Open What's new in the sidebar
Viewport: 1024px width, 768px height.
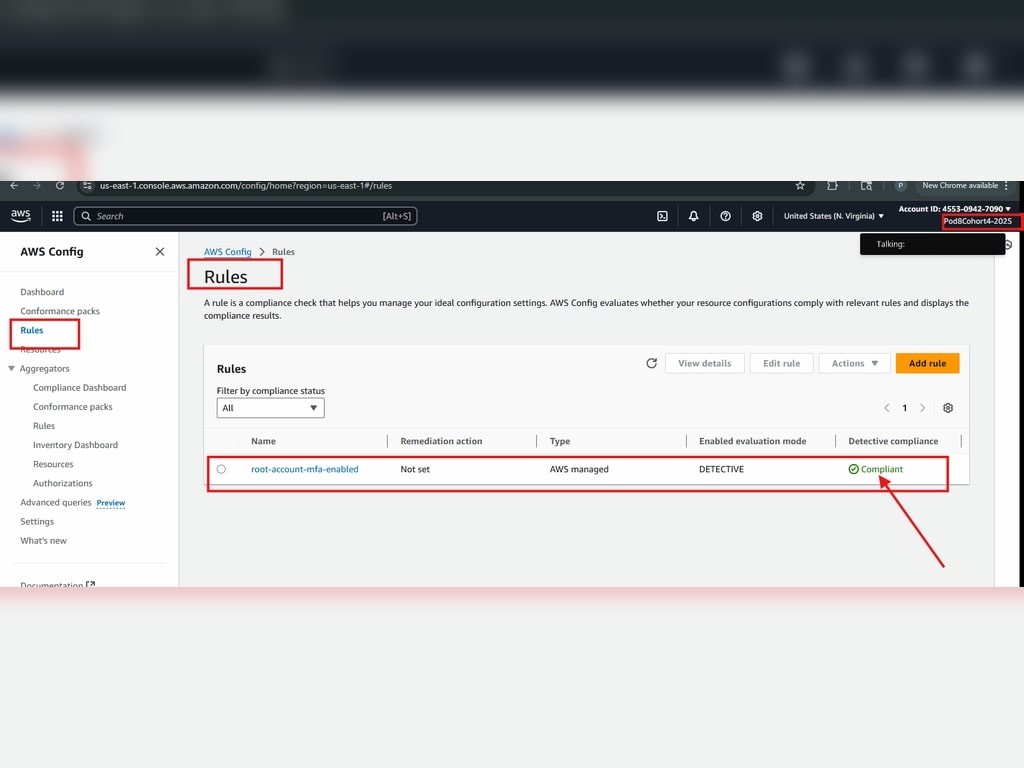[x=43, y=541]
